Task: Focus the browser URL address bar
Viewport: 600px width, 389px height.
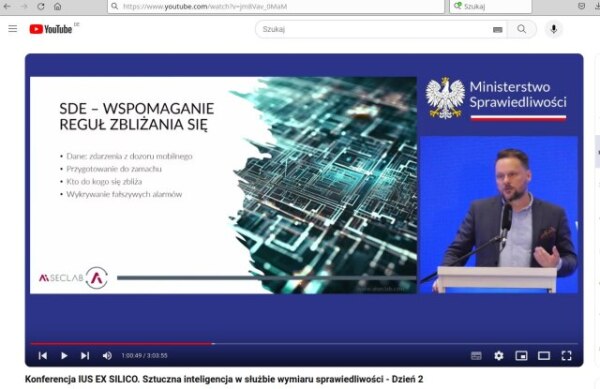Action: [276, 7]
